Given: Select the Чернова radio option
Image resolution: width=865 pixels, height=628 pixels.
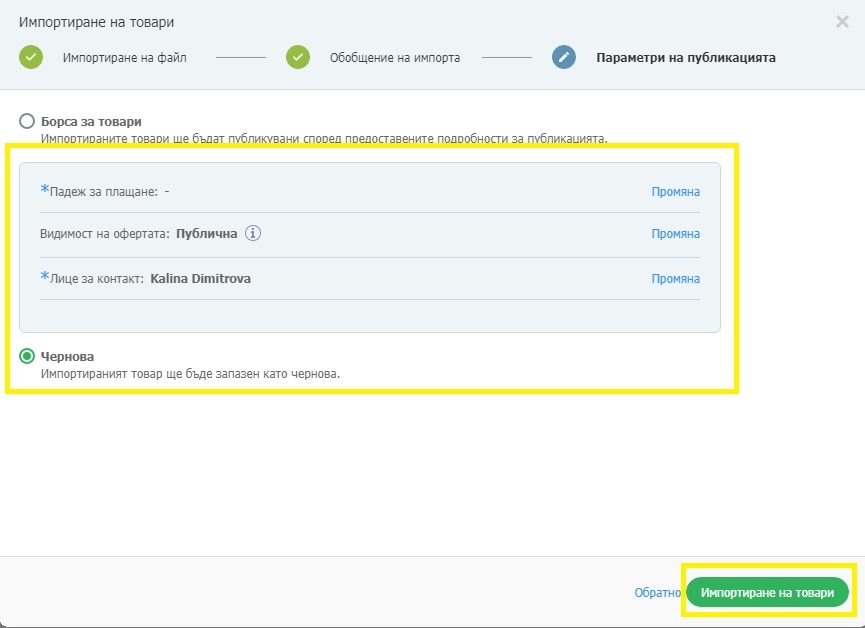Looking at the screenshot, I should [26, 356].
